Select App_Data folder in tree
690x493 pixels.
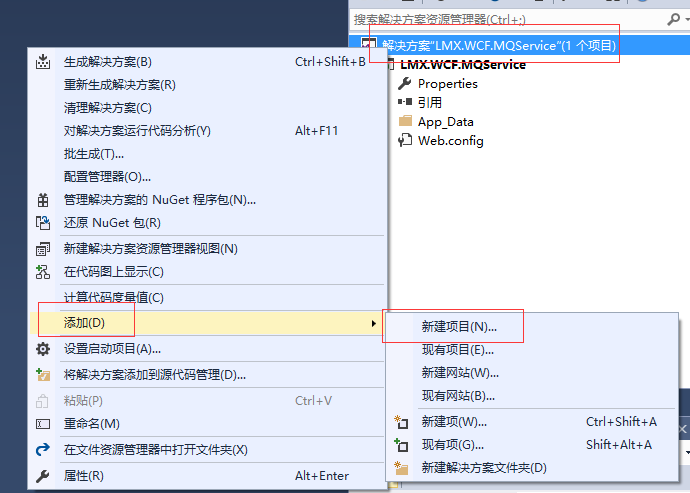445,121
